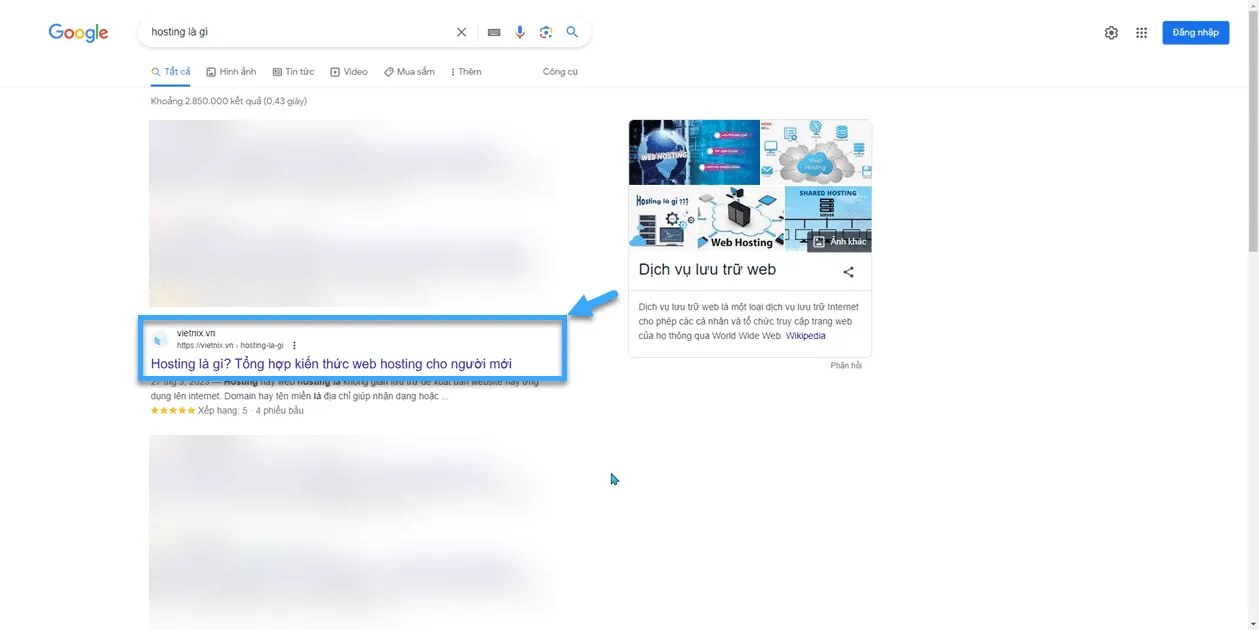The width and height of the screenshot is (1259, 630).
Task: Share the Dịch vụ lưu trữ web panel
Action: (x=848, y=272)
